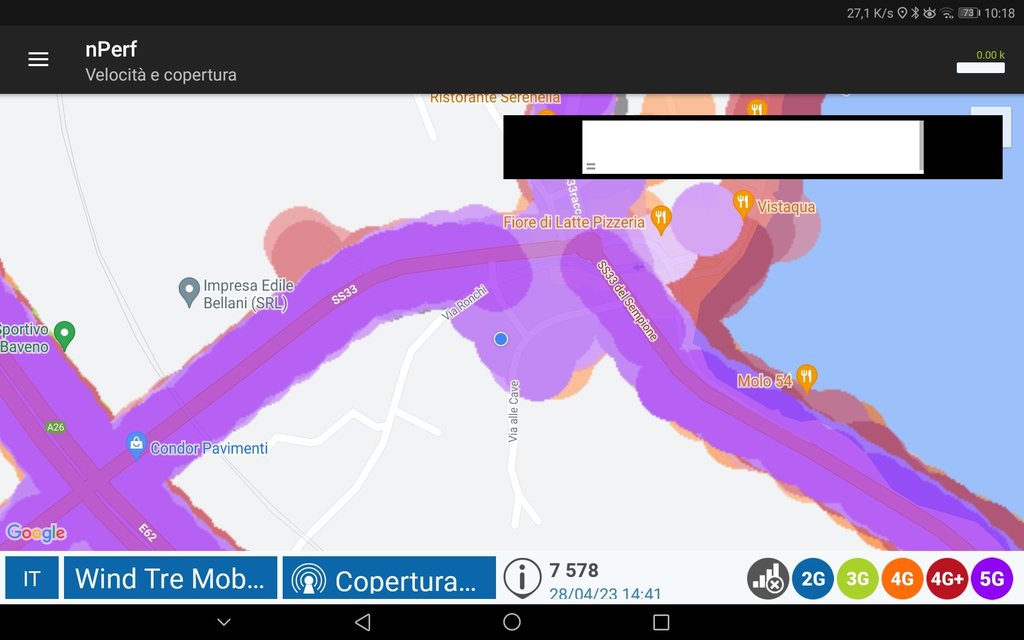
Task: Tap the Fiore di Latte Pizzeria marker
Action: pos(661,219)
